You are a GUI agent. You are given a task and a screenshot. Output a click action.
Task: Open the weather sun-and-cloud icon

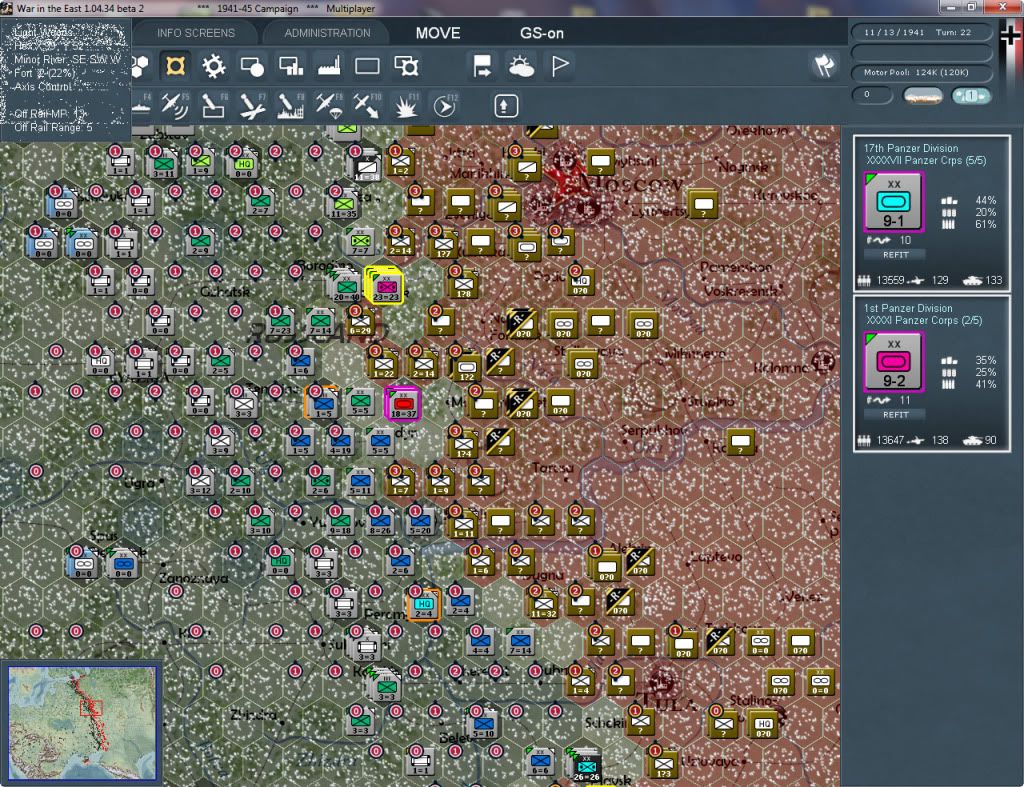521,66
